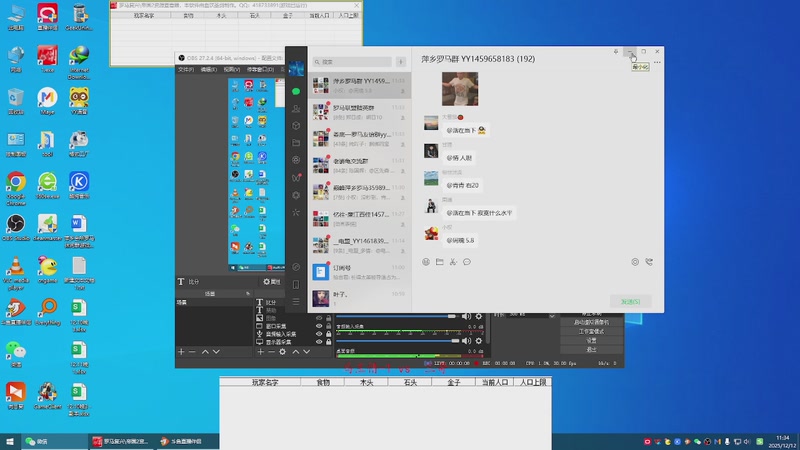Screen dimensions: 800x450
Task: Move selected OBS source down
Action: click(307, 352)
